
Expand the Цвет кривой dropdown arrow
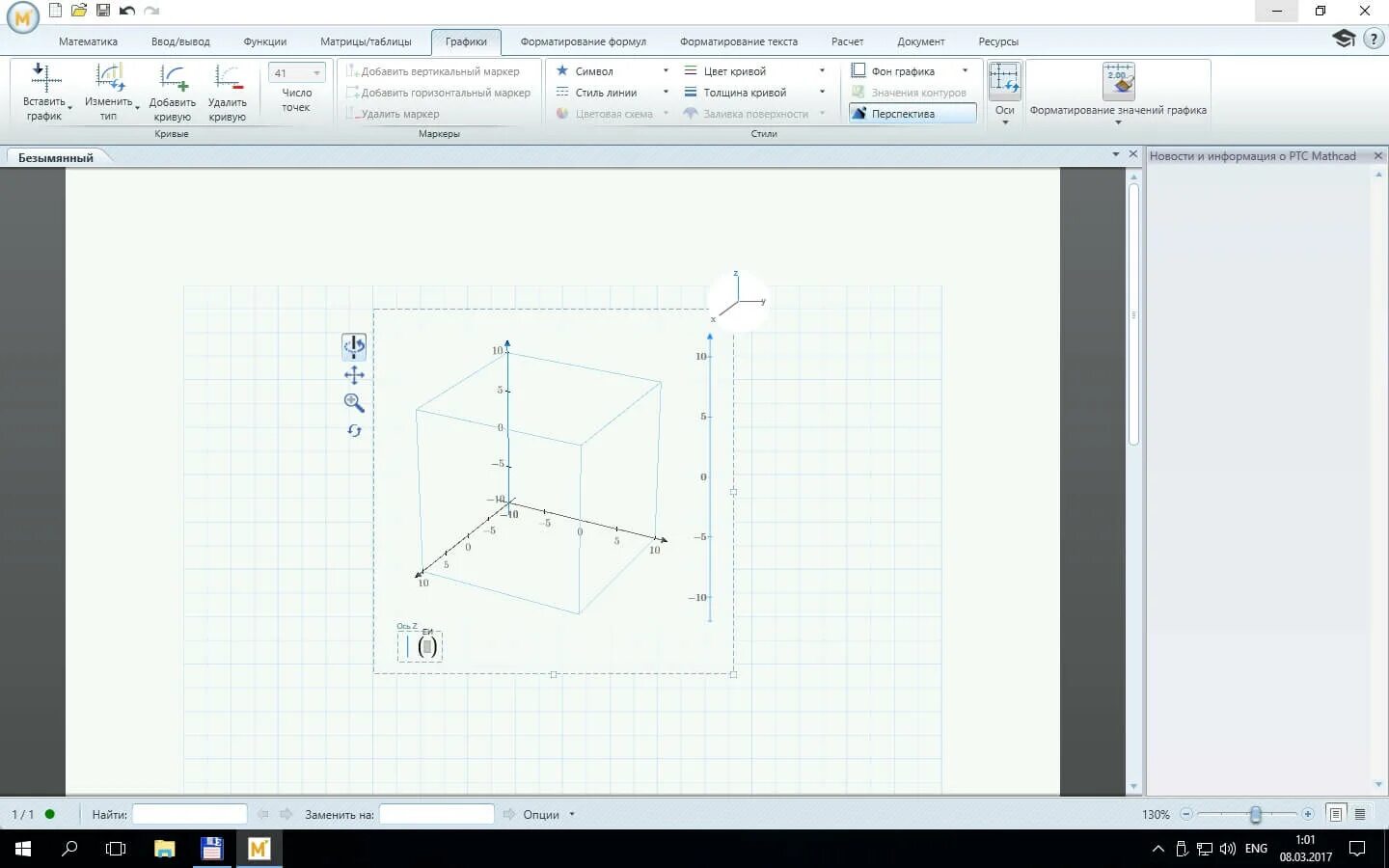822,70
